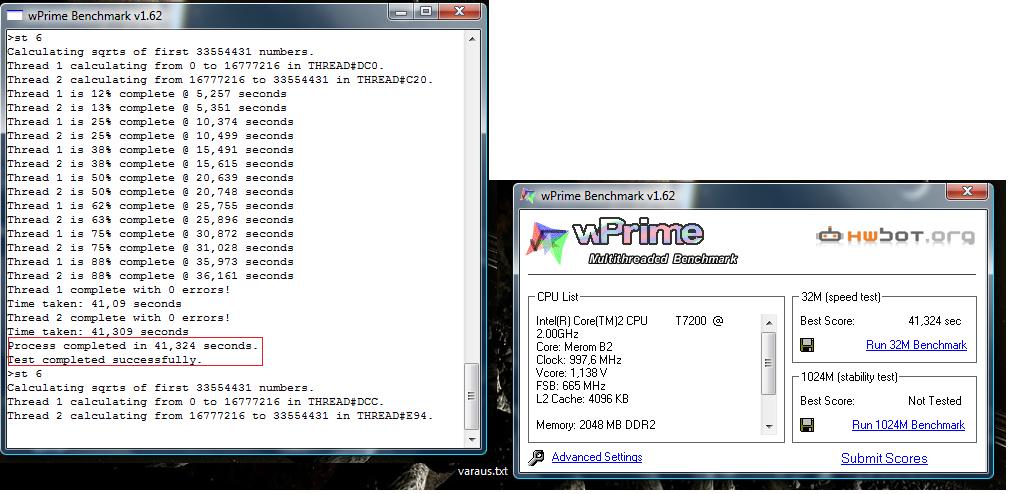This screenshot has width=1013, height=494.
Task: Click the 'Process completed in 41,324 seconds.' line
Action: coord(133,346)
